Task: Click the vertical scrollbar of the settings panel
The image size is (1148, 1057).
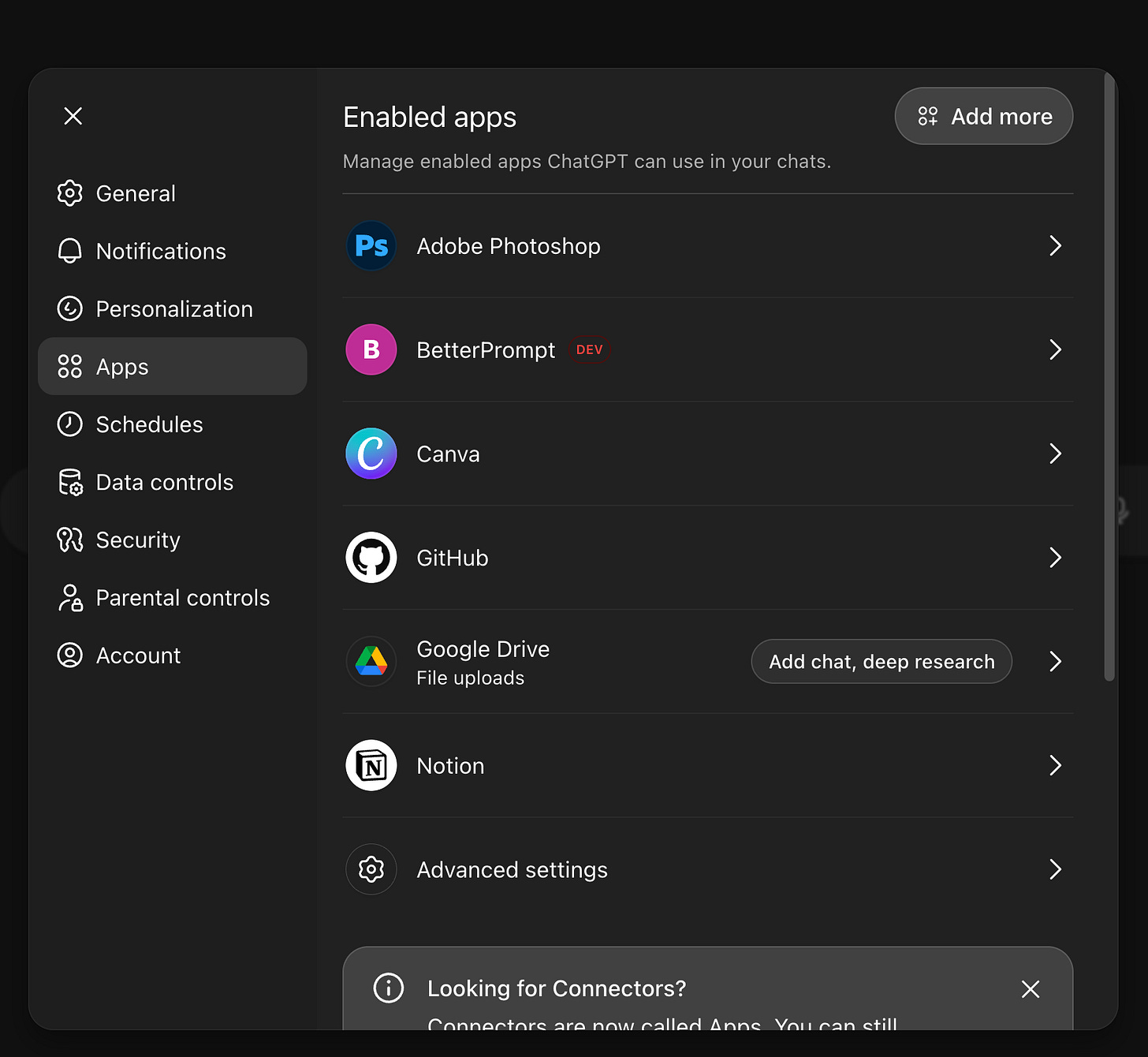Action: [x=1109, y=376]
